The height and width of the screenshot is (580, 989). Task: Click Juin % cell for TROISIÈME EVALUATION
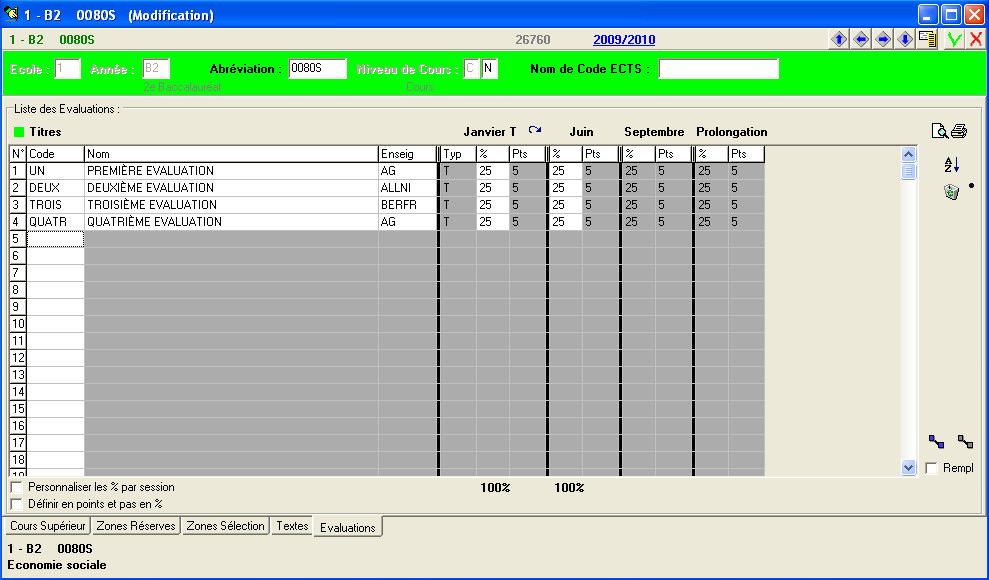coord(566,205)
